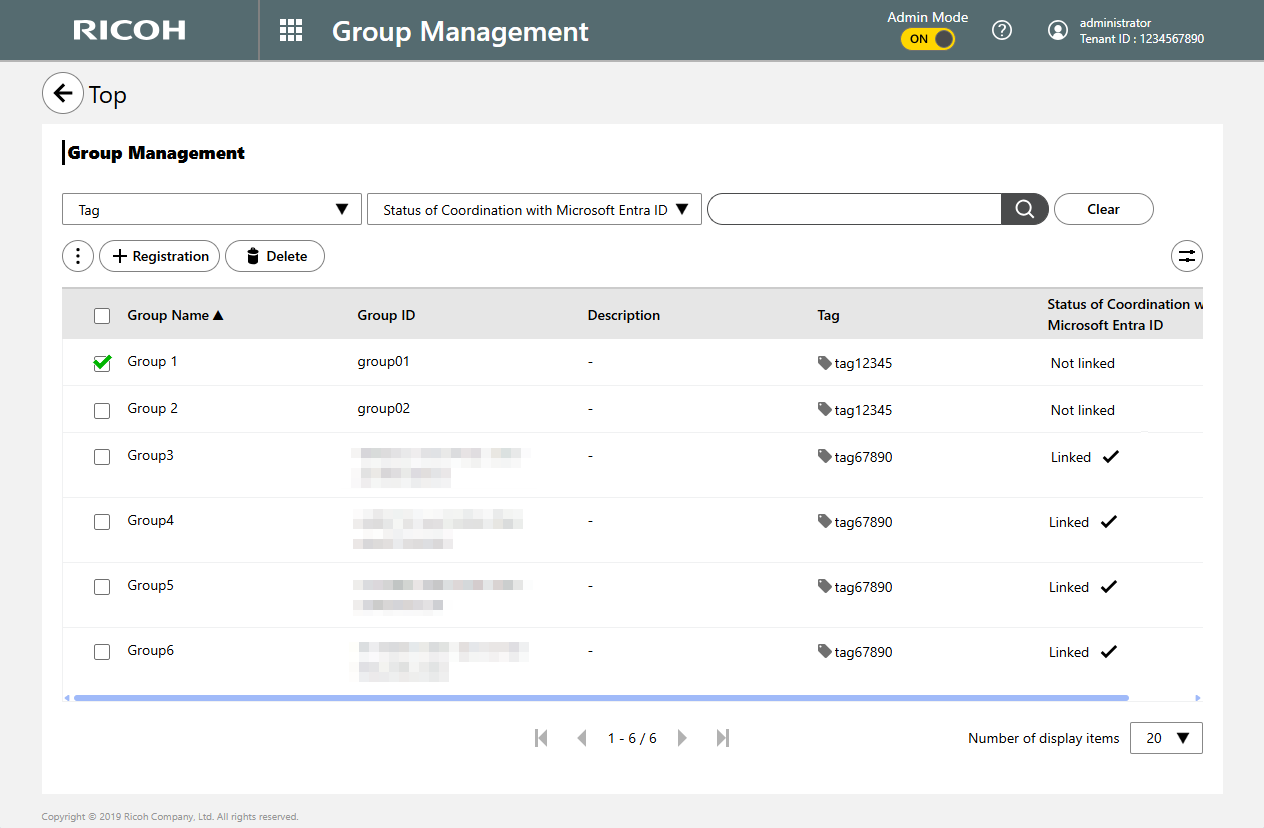Turn off the Admin Mode toggle
1264x828 pixels.
point(928,39)
